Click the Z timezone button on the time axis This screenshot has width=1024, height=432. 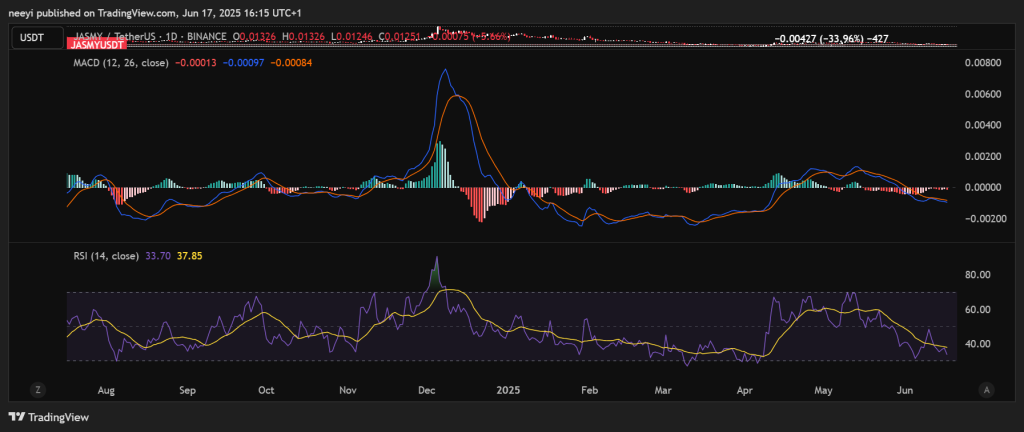click(36, 389)
